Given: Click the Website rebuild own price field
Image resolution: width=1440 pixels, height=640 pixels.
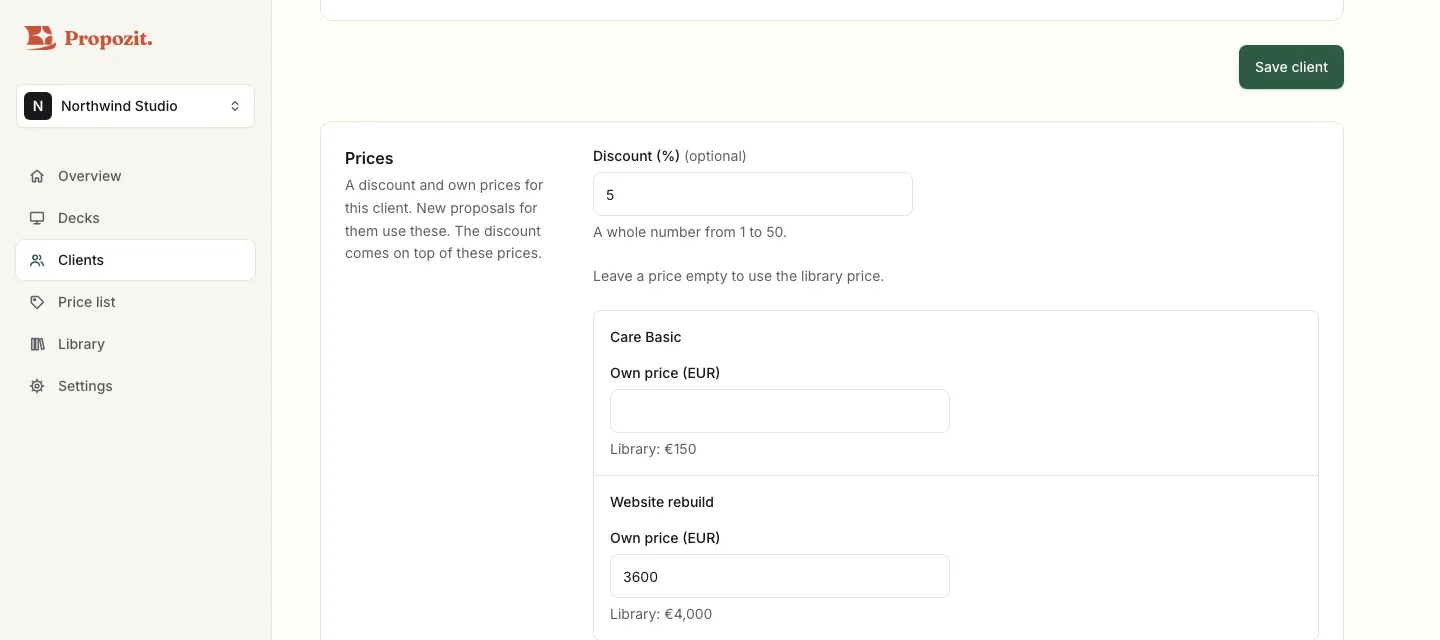Looking at the screenshot, I should [780, 576].
